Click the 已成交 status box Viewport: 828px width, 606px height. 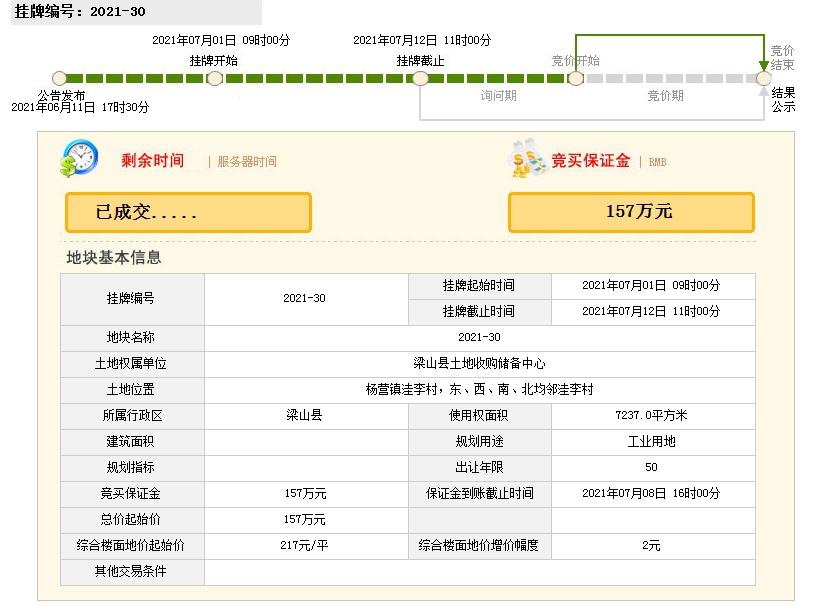(189, 212)
